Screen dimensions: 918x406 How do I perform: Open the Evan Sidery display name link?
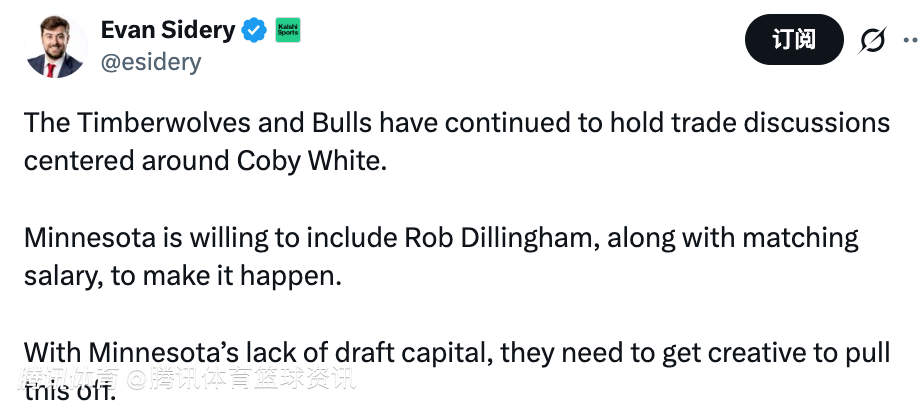click(x=167, y=30)
